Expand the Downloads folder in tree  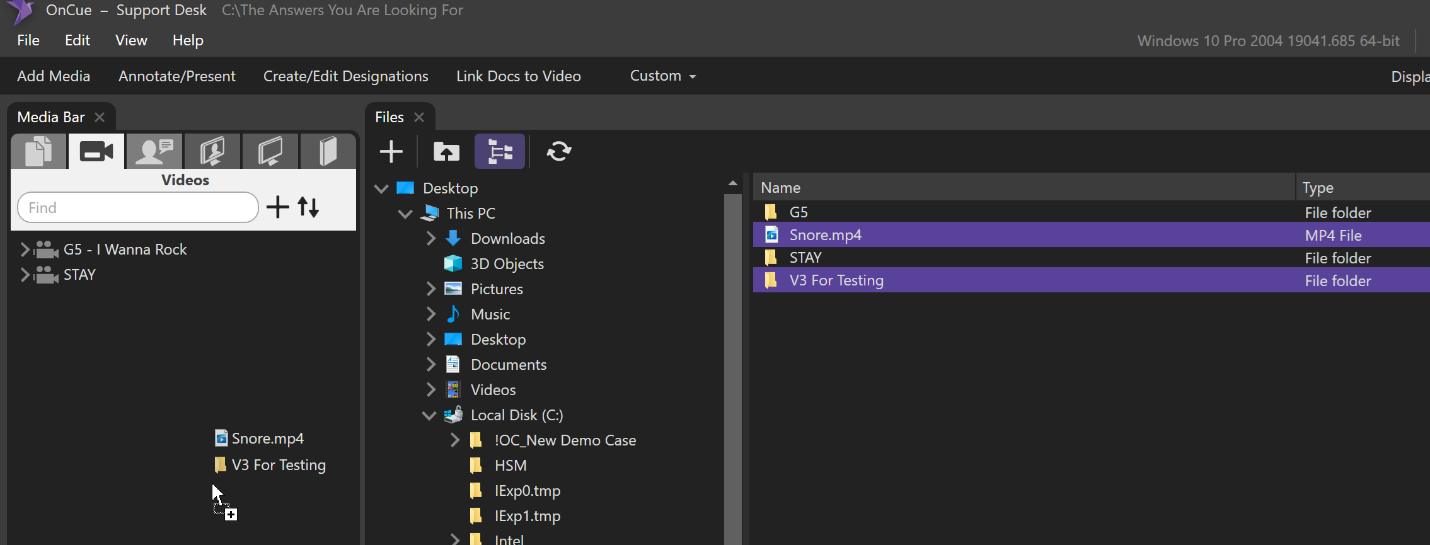click(431, 239)
